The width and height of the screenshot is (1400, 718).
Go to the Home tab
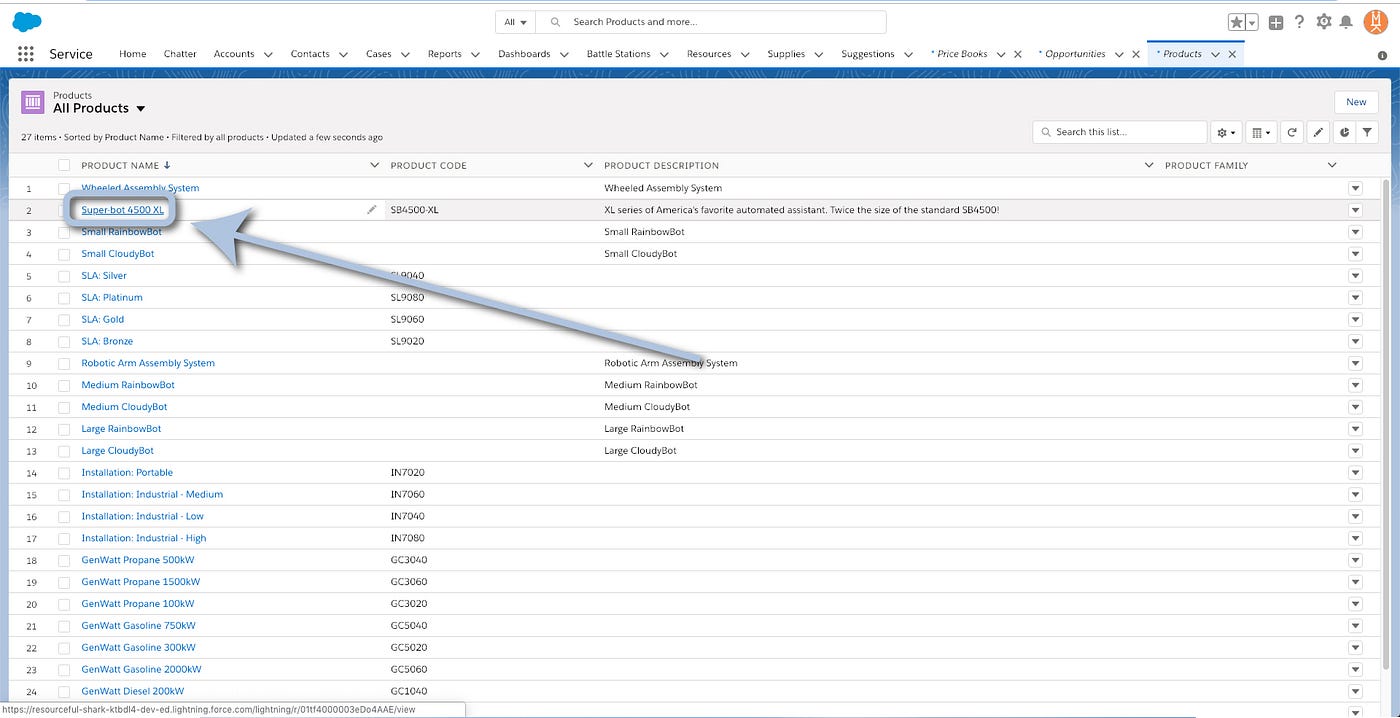pos(133,54)
